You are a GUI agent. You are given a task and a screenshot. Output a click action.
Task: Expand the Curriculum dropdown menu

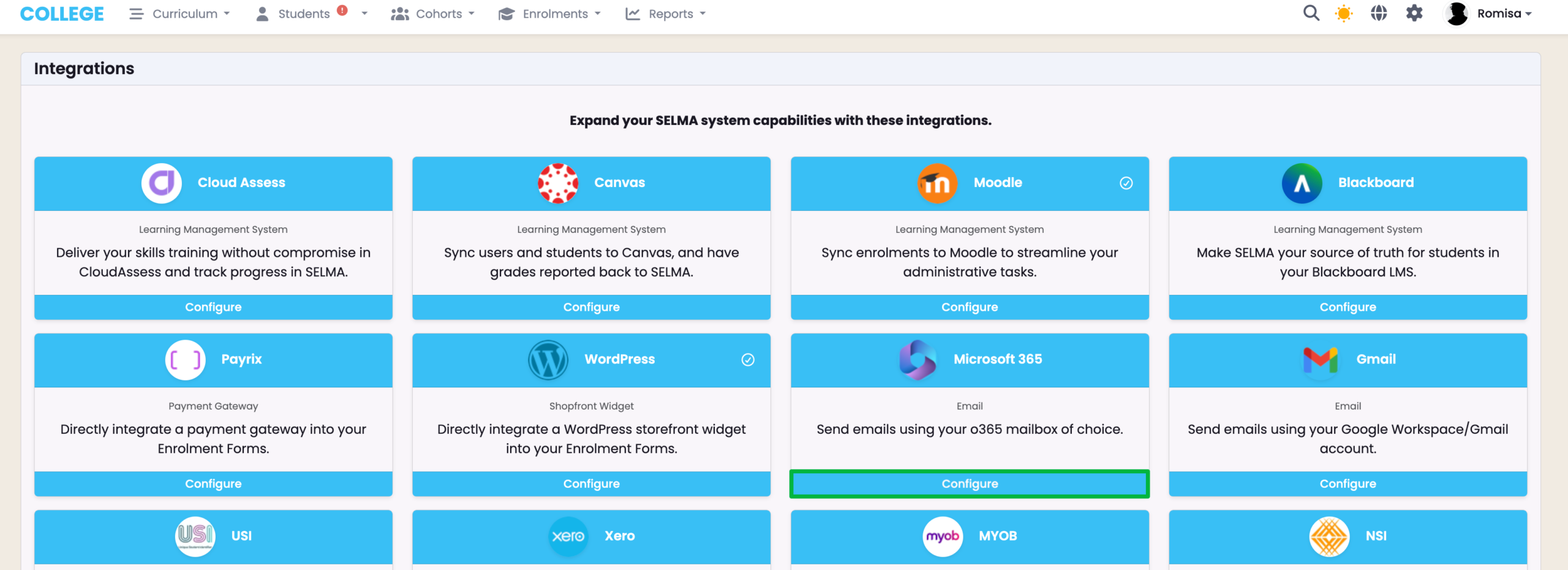tap(180, 13)
